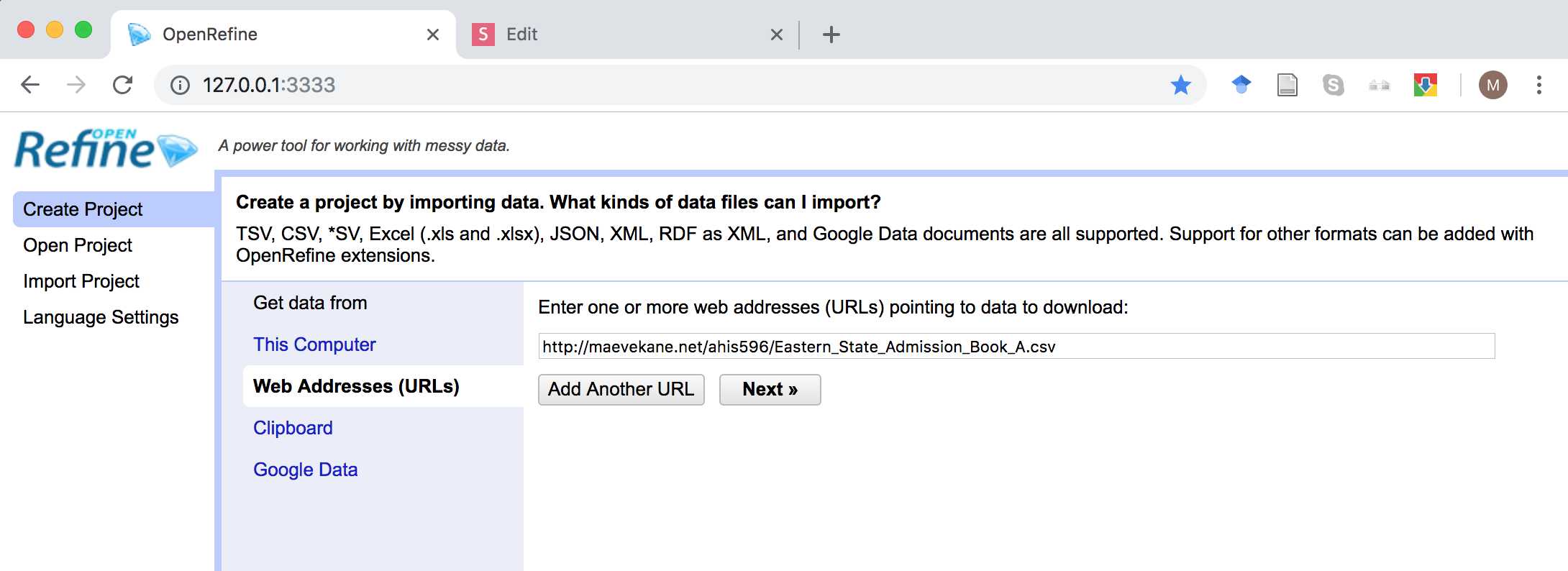This screenshot has width=1568, height=571.
Task: Click the Next » button
Action: (x=770, y=389)
